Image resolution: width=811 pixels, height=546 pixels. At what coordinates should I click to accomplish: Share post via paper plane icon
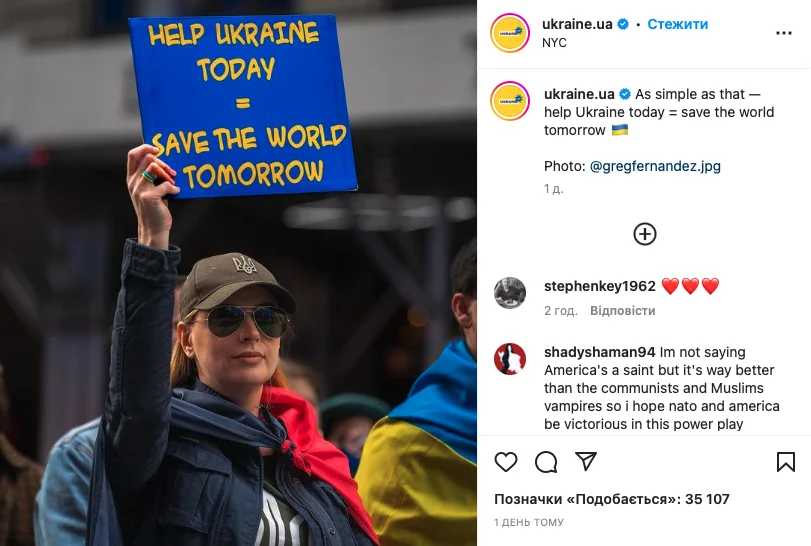(x=586, y=461)
